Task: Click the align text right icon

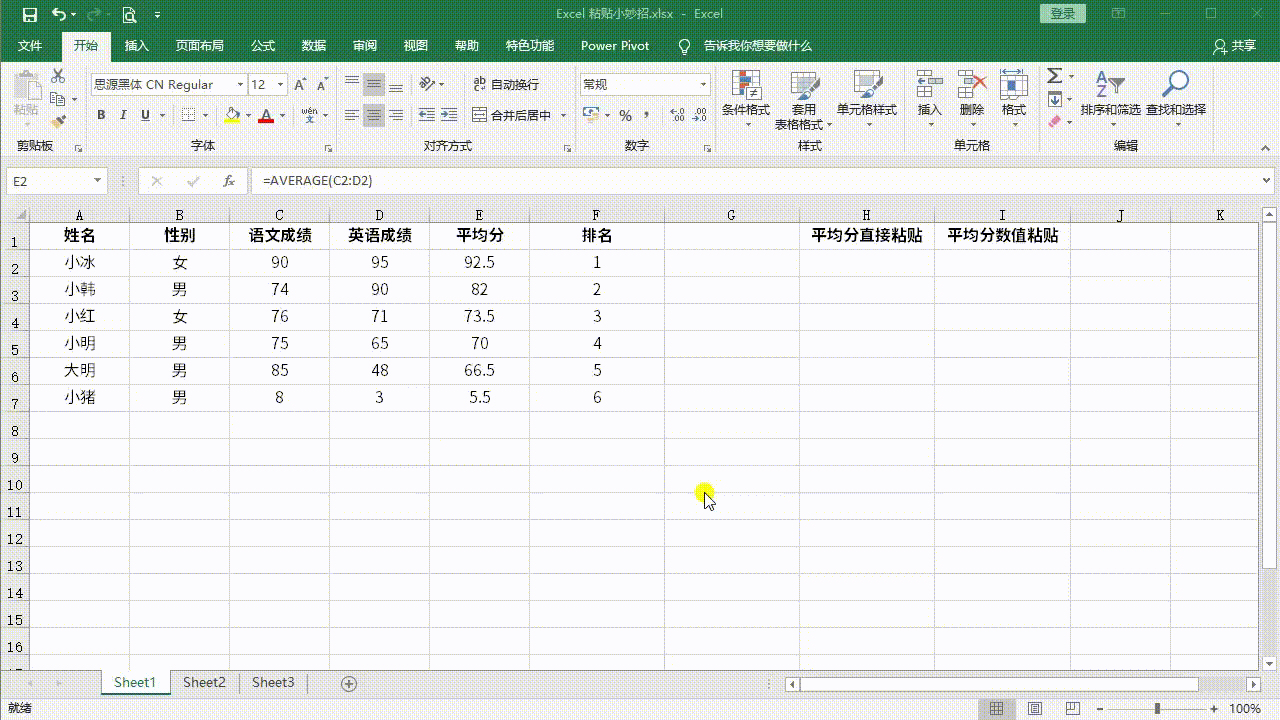Action: point(396,116)
